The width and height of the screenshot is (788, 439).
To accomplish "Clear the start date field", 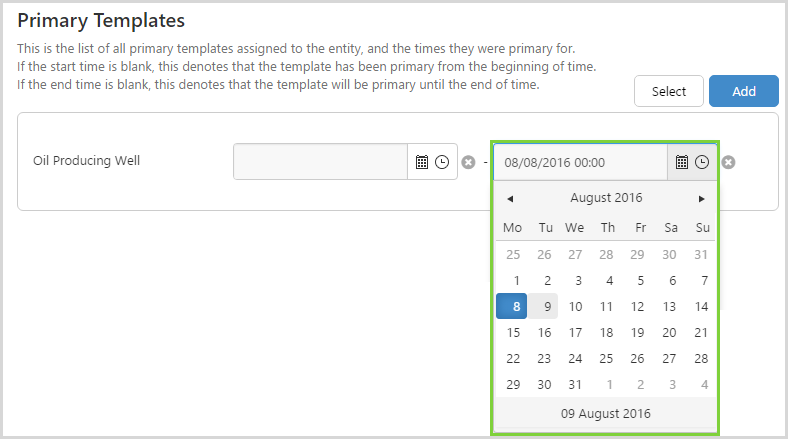I will pos(468,162).
